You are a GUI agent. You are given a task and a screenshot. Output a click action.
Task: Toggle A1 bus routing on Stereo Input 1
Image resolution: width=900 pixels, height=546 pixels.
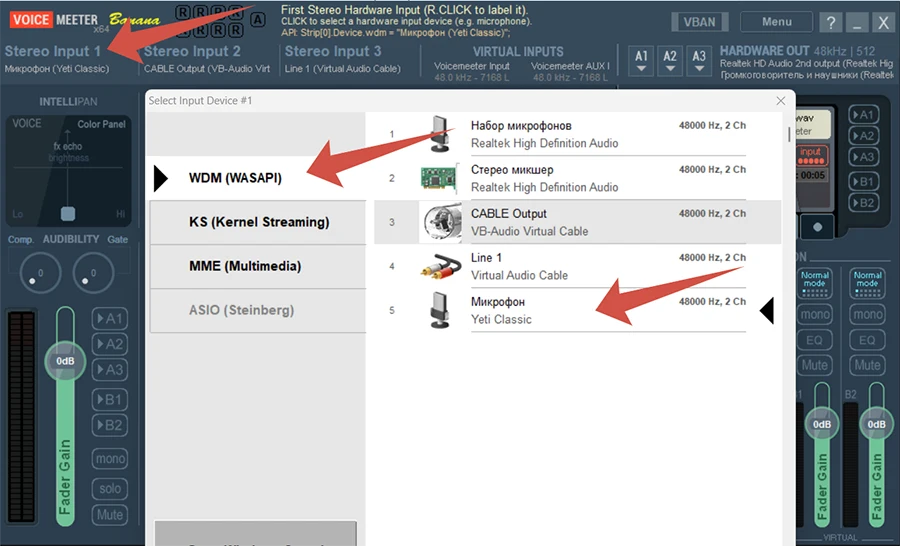(x=110, y=319)
